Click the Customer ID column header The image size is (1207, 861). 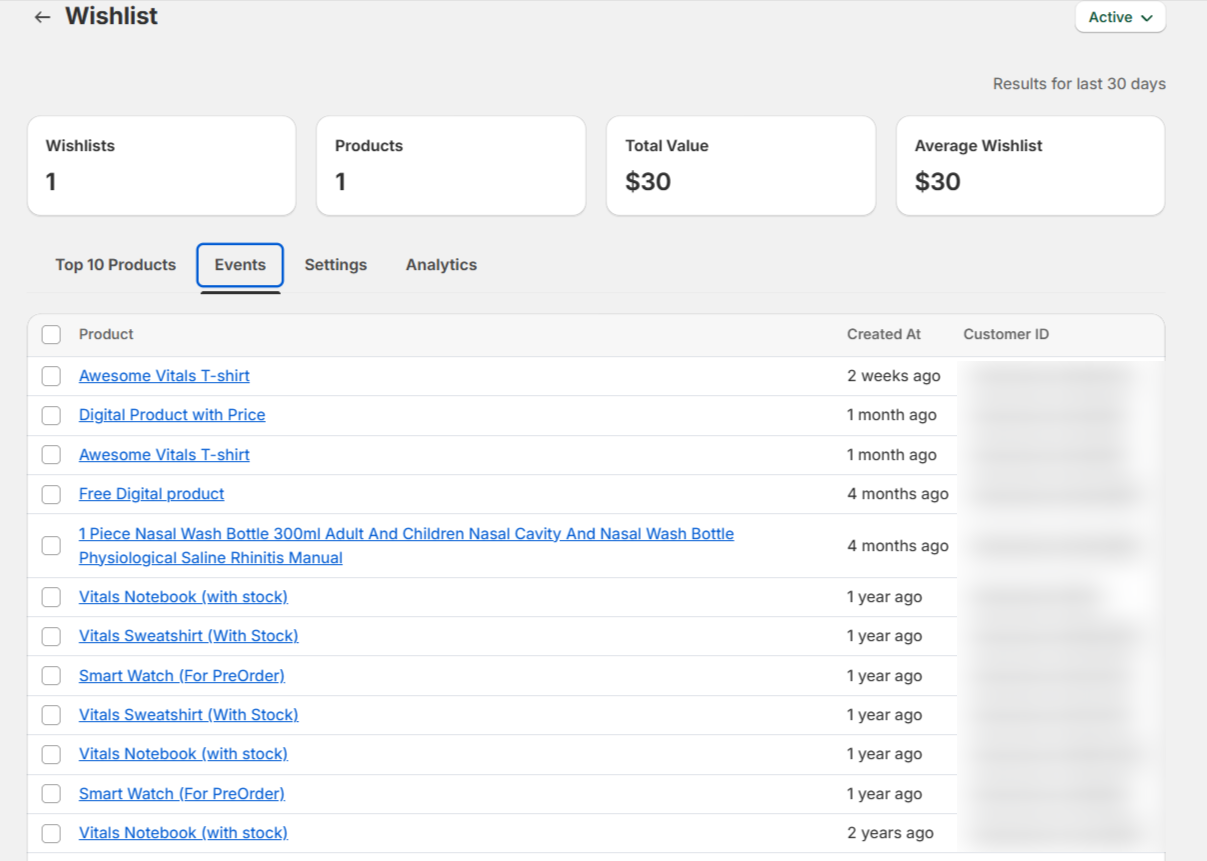1006,334
